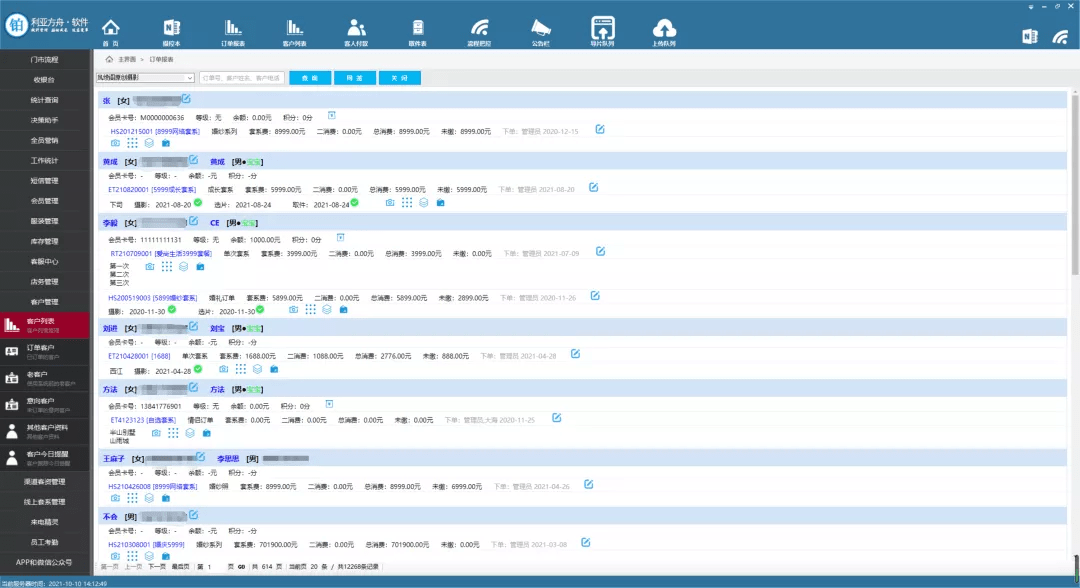Edit order HS200519003 with its pencil icon
This screenshot has height=588, width=1080.
595,296
